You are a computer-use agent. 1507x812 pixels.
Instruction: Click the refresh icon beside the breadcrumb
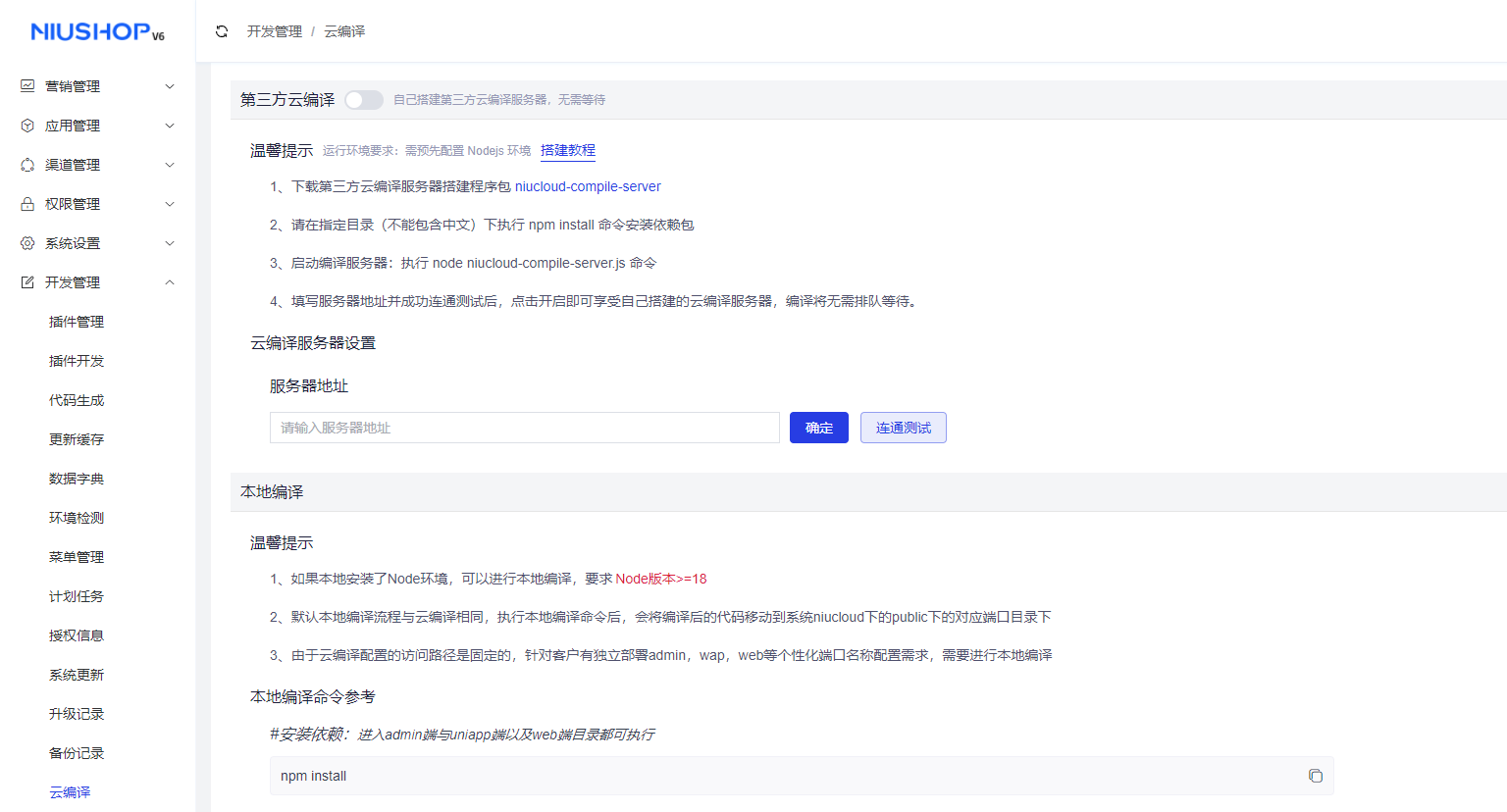[222, 30]
